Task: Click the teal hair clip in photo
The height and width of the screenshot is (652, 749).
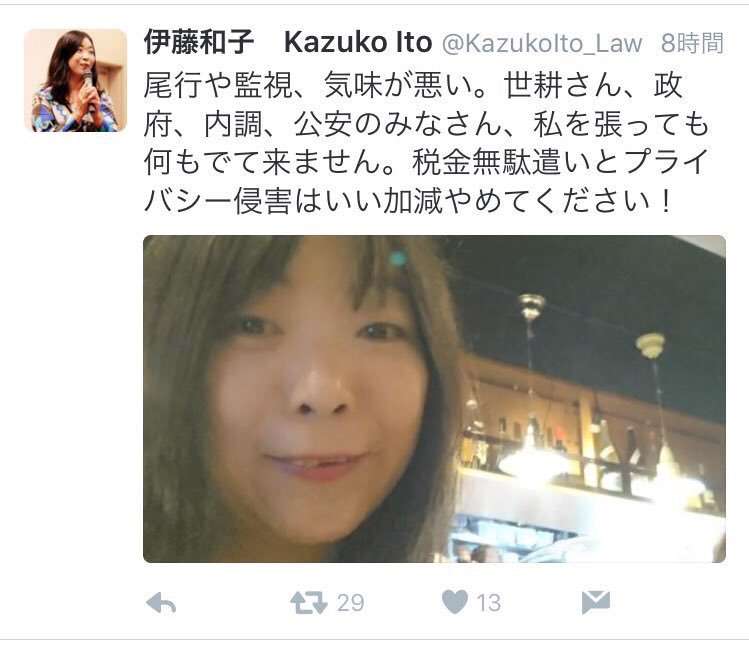Action: coord(397,259)
